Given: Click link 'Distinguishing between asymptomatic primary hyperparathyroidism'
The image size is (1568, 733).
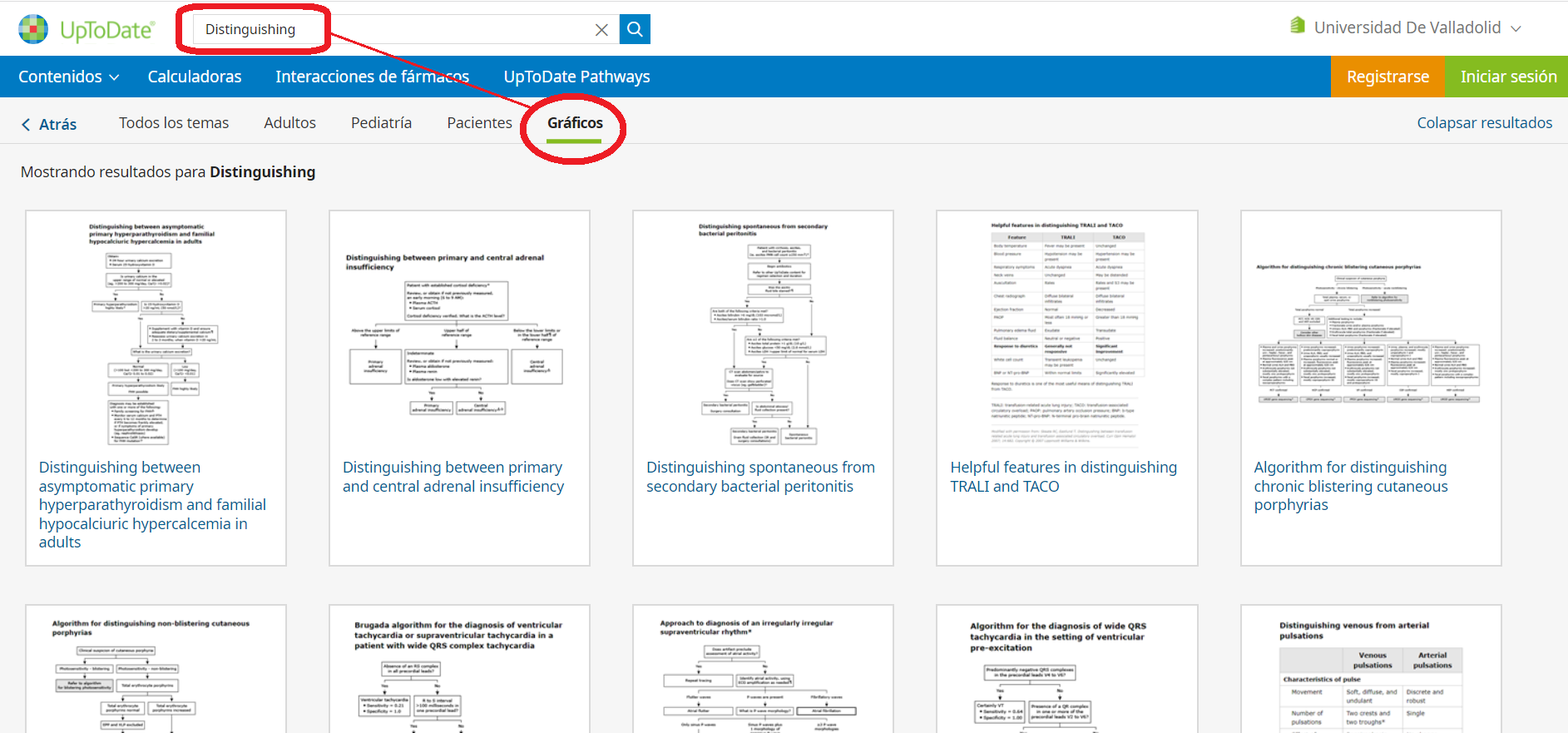Looking at the screenshot, I should (152, 504).
